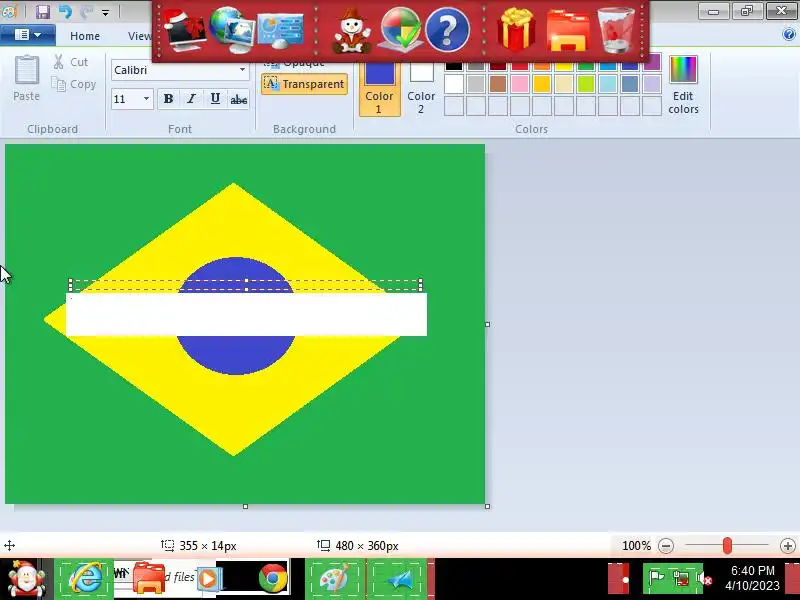Open the Edit colors dialog

click(x=683, y=85)
